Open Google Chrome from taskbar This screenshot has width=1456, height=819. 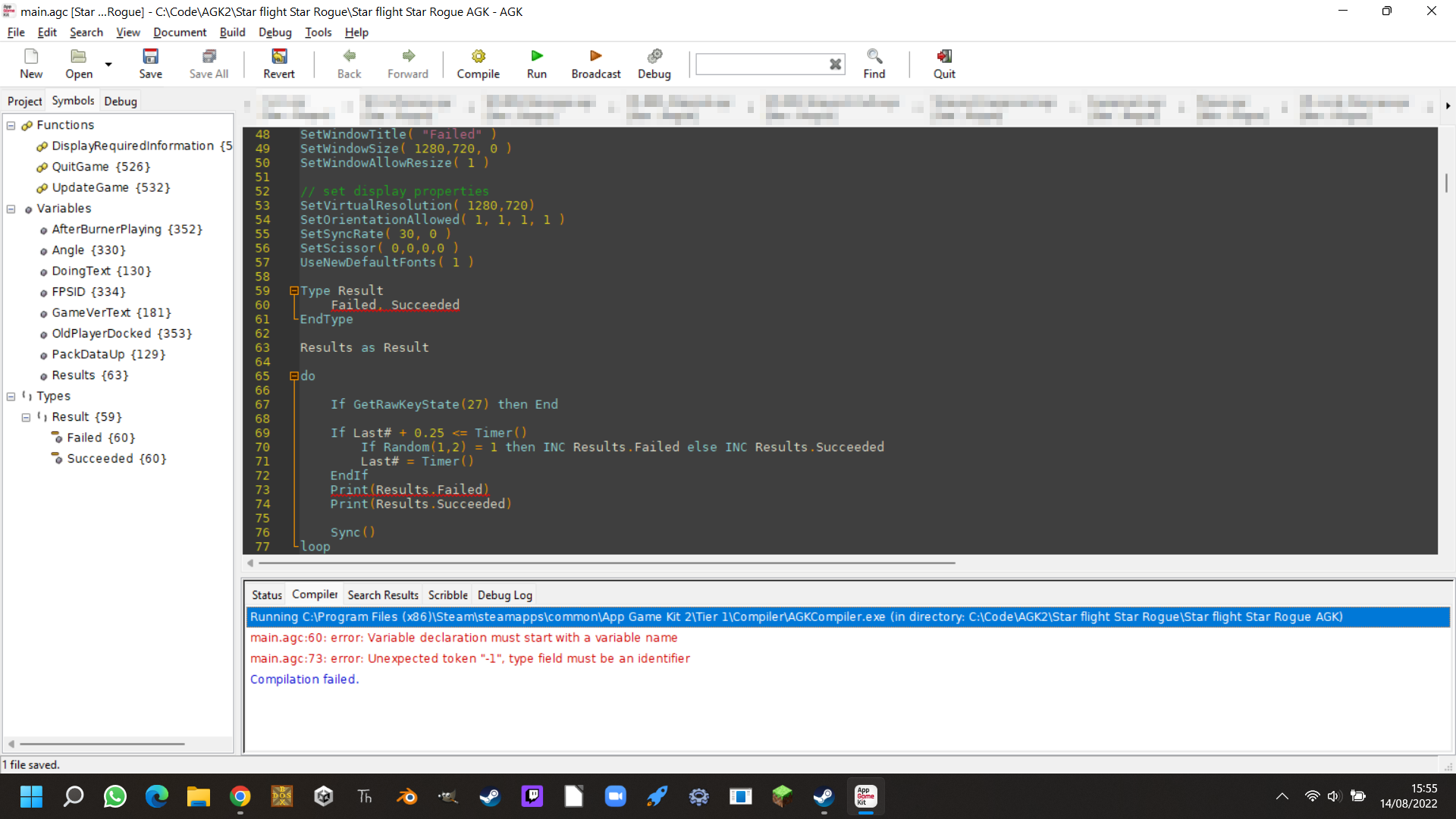click(x=240, y=796)
